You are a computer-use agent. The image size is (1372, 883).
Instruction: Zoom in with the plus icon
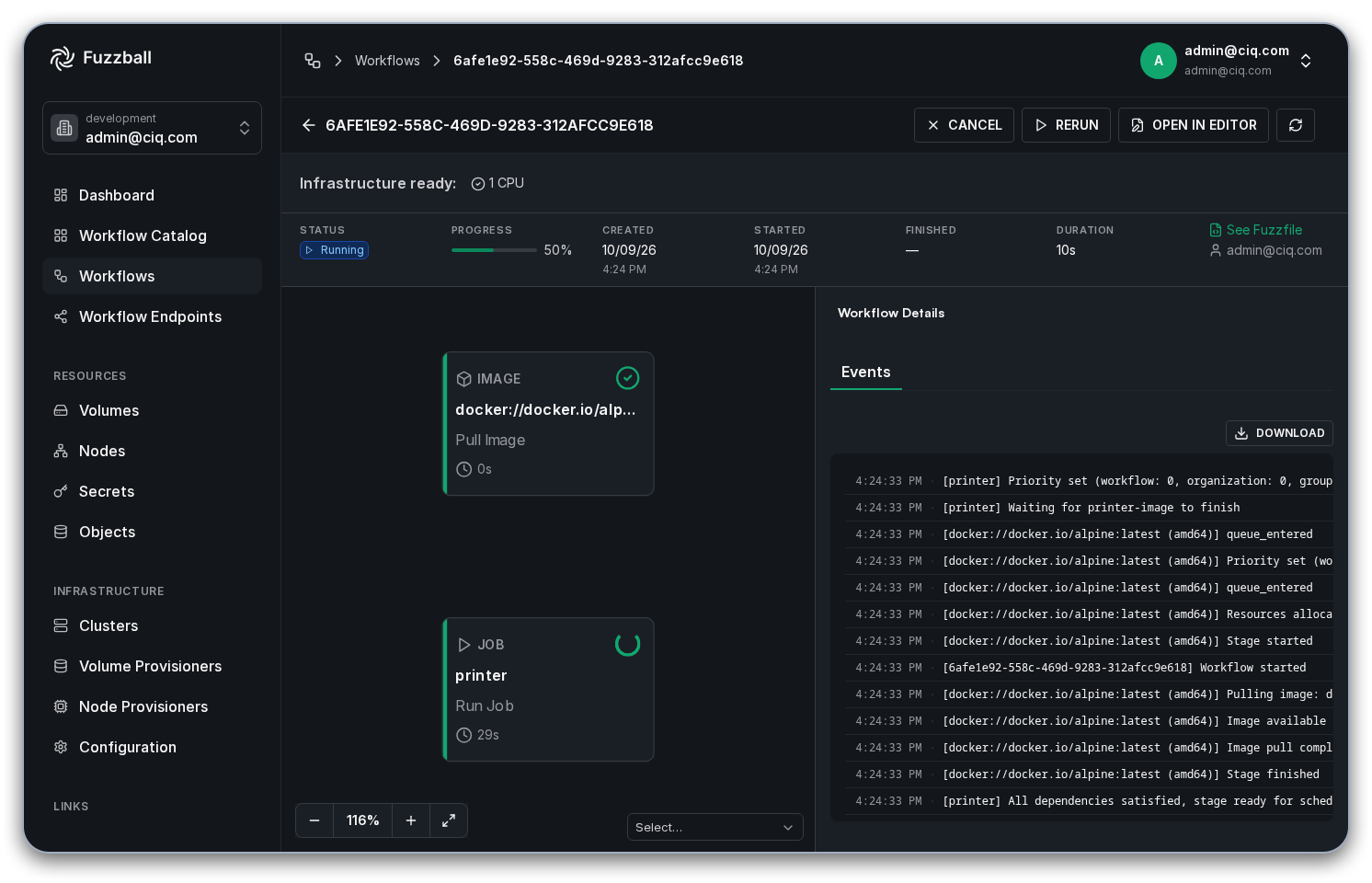(x=411, y=820)
